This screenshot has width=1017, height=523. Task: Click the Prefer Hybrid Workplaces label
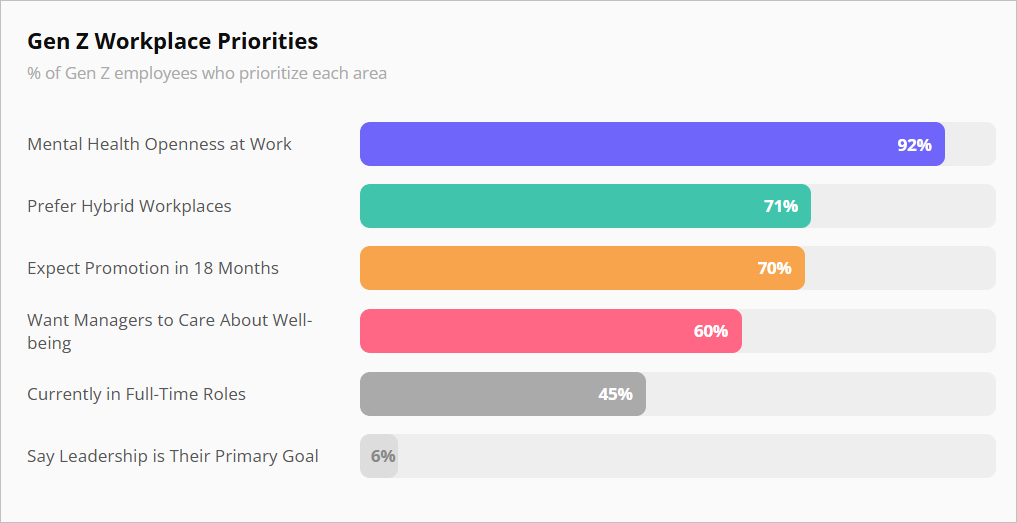point(129,206)
